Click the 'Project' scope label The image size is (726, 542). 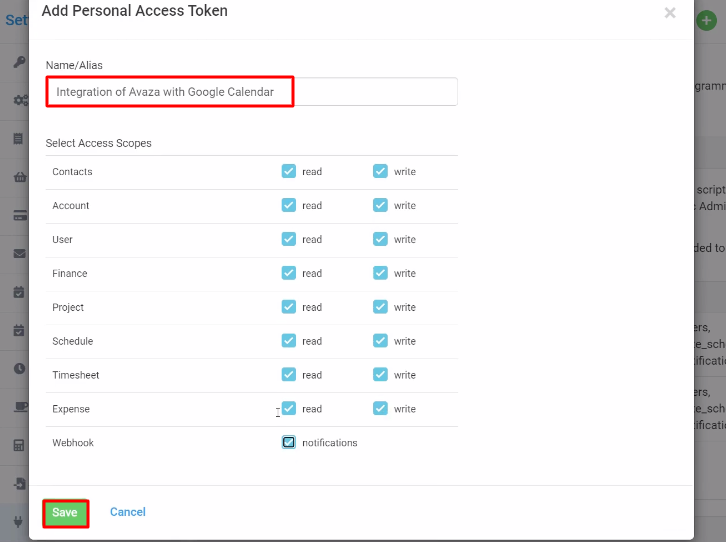tap(68, 307)
